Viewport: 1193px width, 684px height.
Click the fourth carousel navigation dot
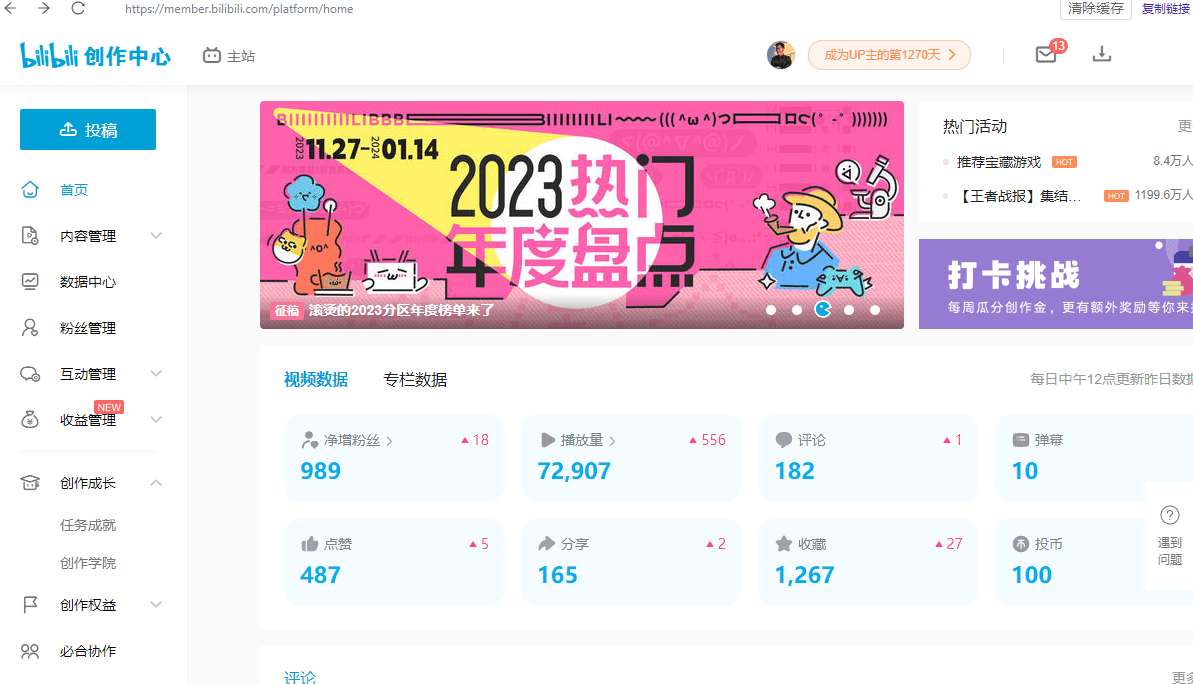[848, 310]
